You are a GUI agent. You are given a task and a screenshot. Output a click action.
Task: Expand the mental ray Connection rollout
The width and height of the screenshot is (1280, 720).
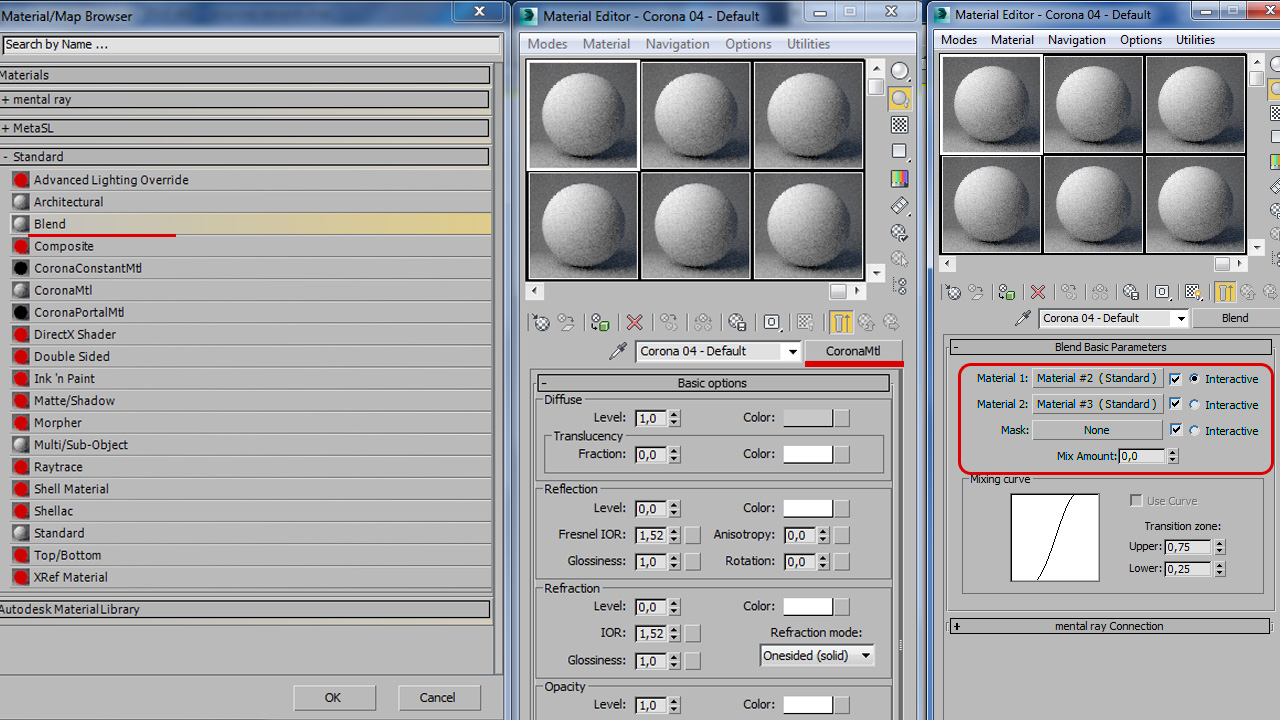tap(957, 627)
